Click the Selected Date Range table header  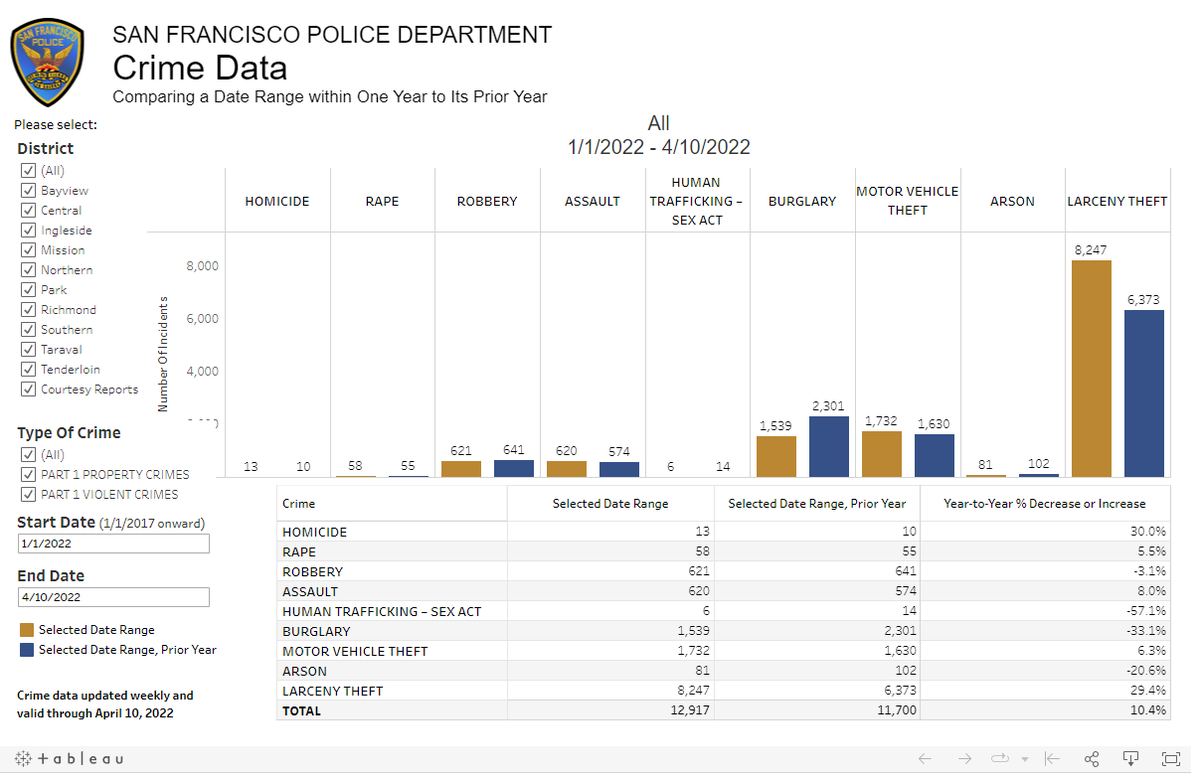(610, 504)
